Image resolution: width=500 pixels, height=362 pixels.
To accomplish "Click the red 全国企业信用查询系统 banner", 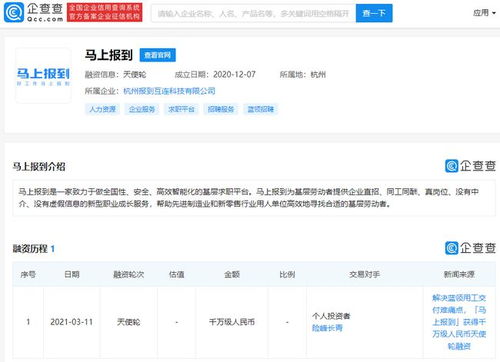I will coord(105,13).
